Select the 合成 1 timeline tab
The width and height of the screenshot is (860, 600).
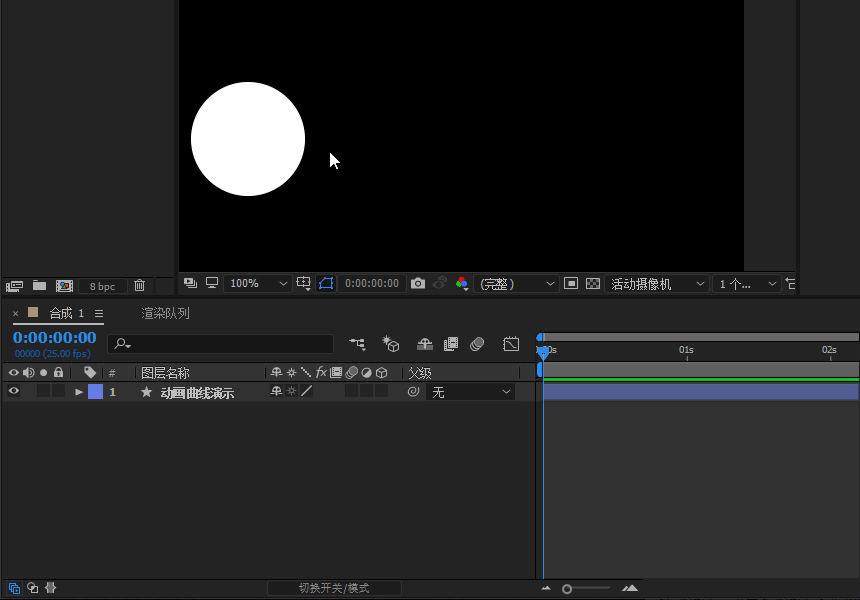pos(66,313)
